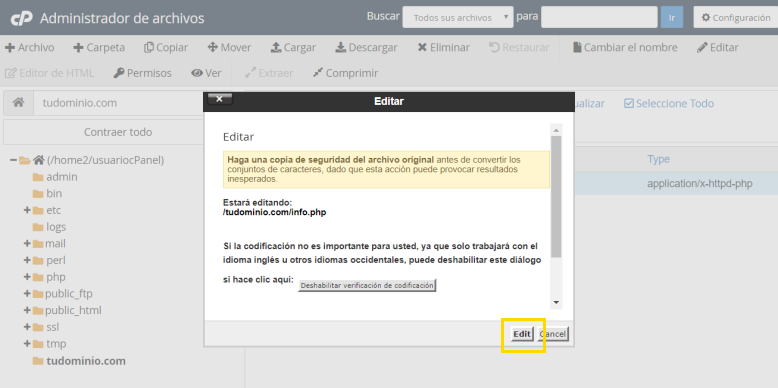Click the dialog scrollbar down arrow

[556, 302]
